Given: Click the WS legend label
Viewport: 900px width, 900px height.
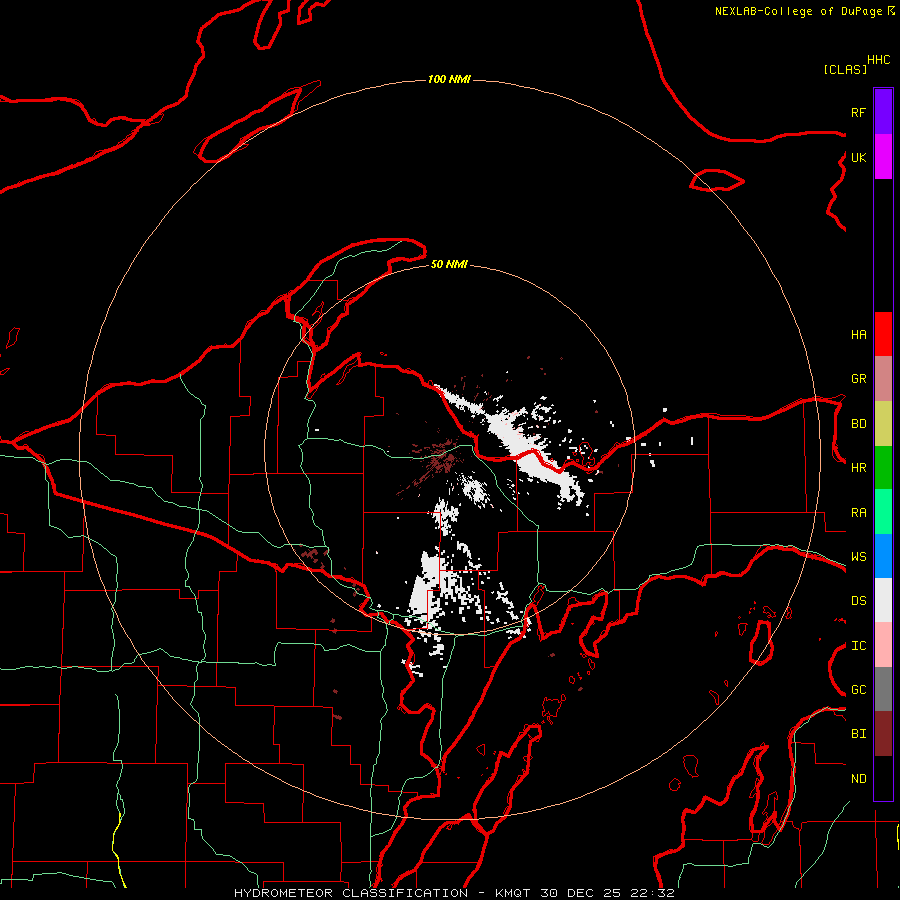Looking at the screenshot, I should [858, 557].
